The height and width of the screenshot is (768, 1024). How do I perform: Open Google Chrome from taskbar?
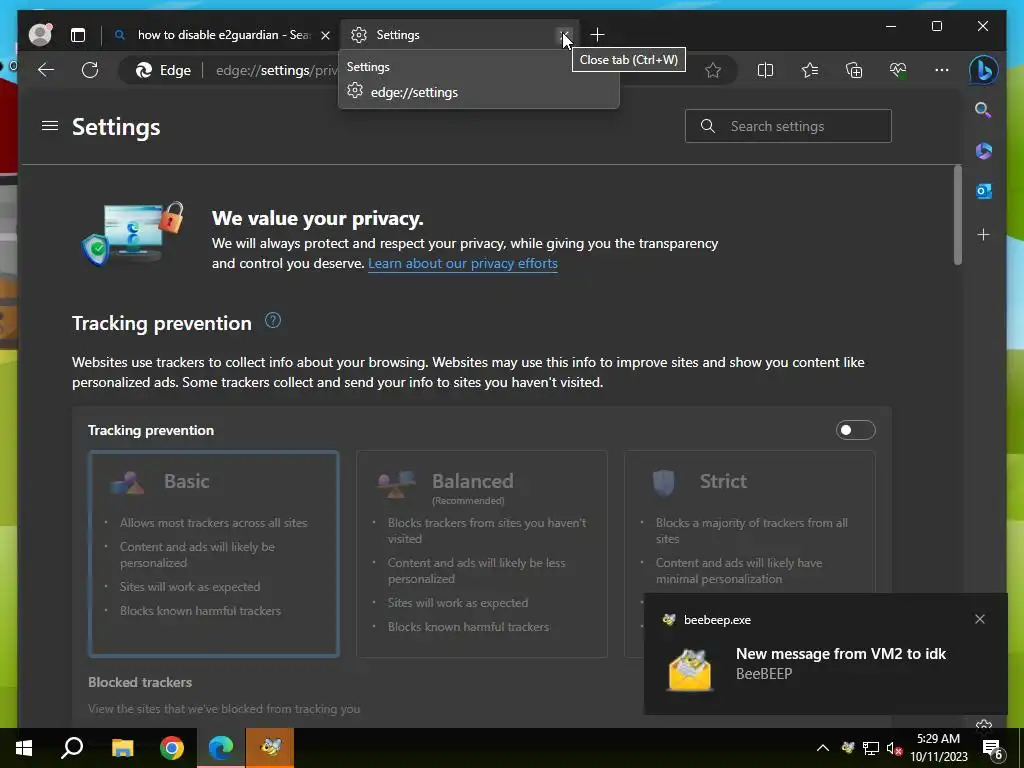[172, 748]
